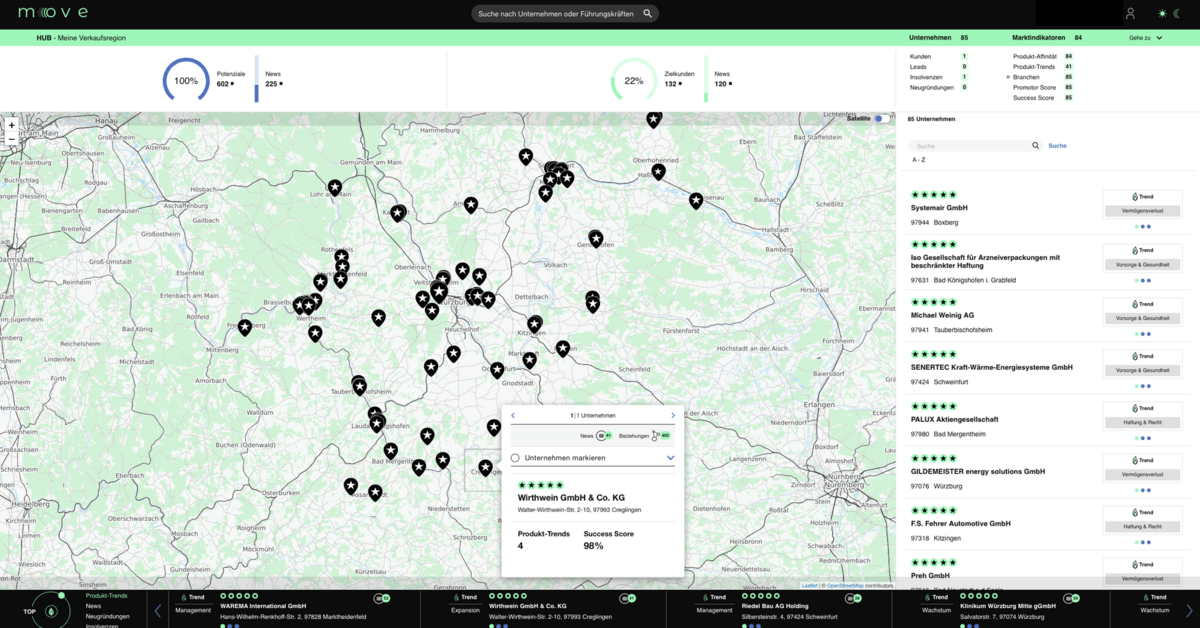Select Insolvenzen filter under Unternehmen

[x=926, y=77]
